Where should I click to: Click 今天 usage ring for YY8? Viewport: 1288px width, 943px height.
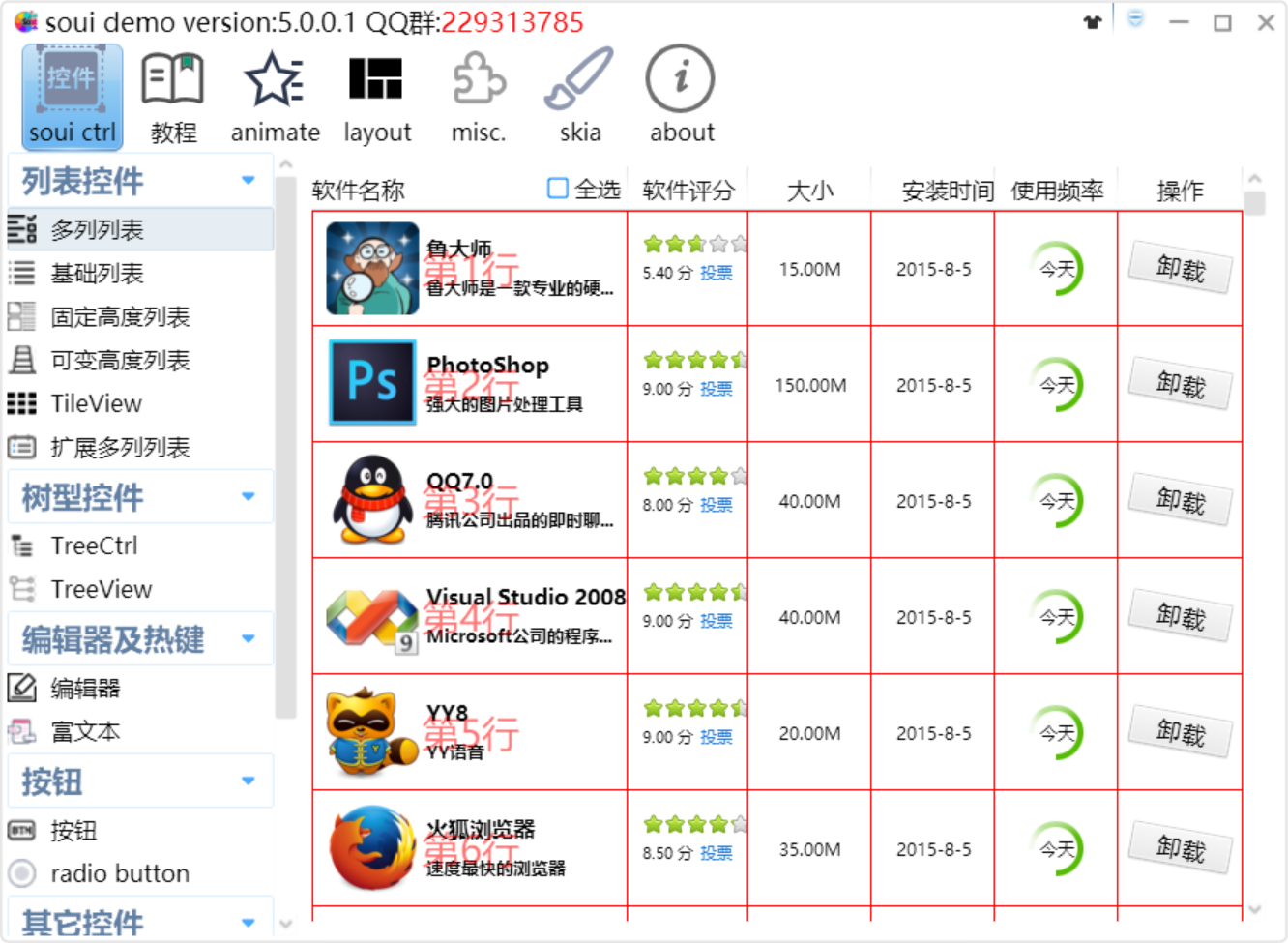(1056, 732)
